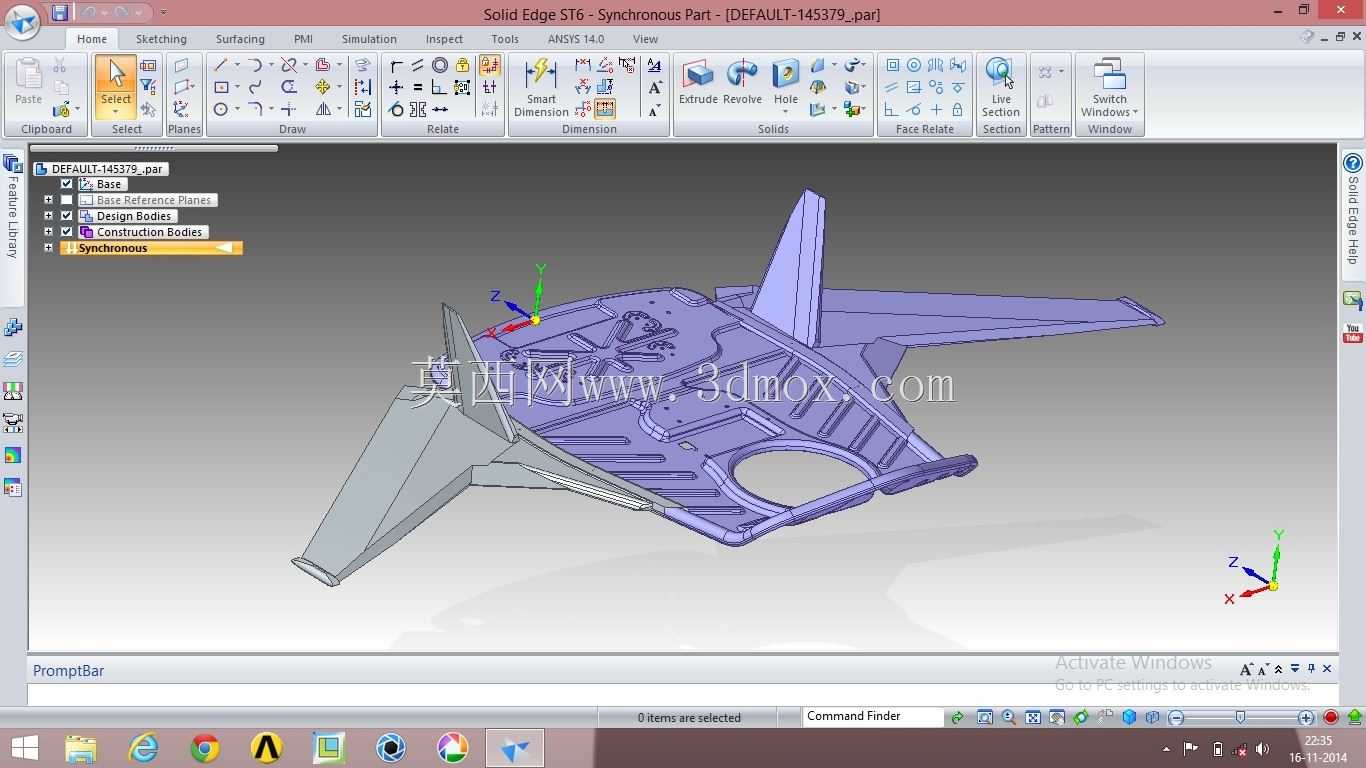
Task: Open the quick access toolbar customize arrow
Action: tap(163, 13)
